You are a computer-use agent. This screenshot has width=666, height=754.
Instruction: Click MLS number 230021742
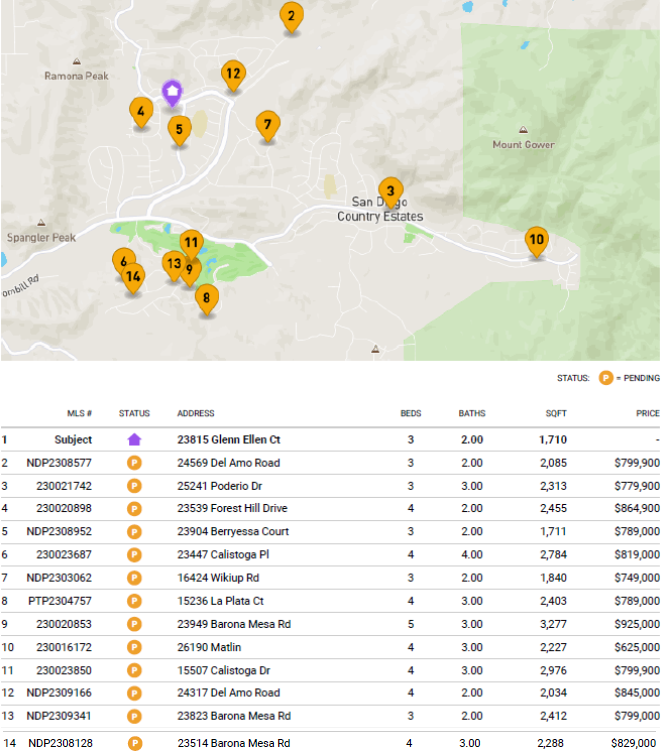[64, 486]
